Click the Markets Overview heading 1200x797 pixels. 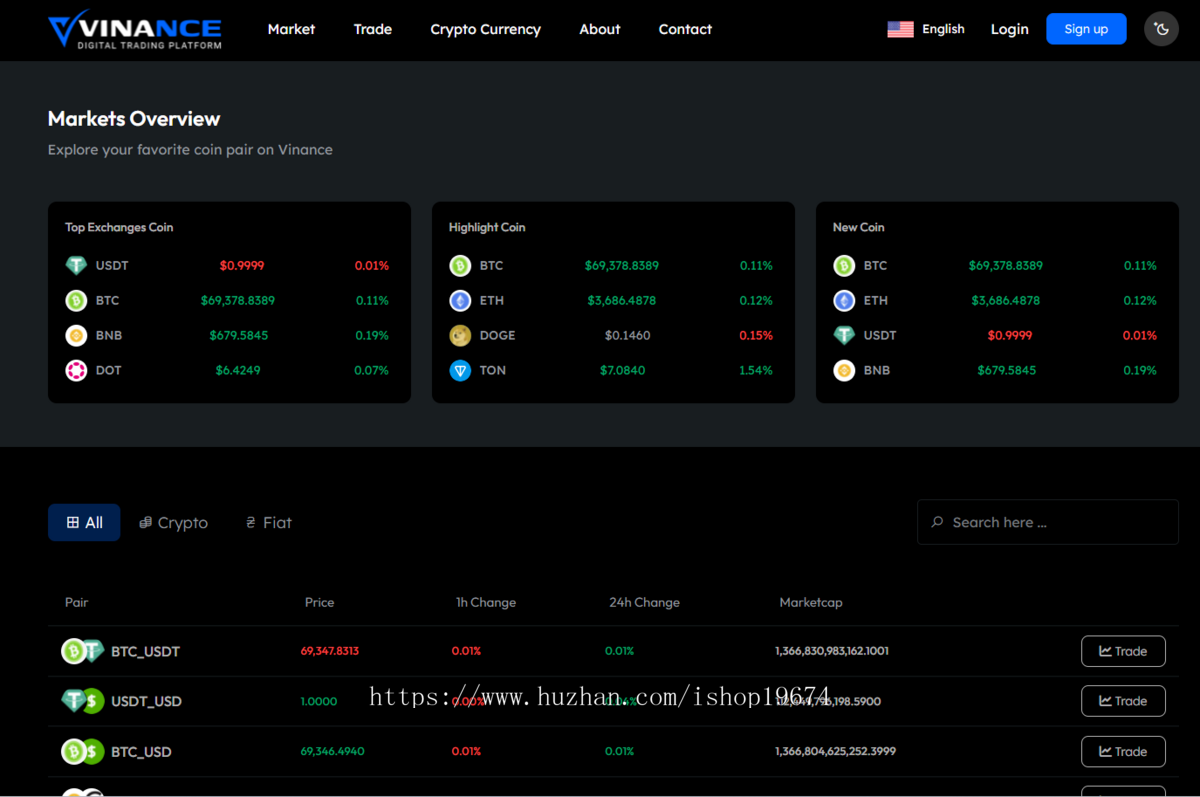click(134, 118)
